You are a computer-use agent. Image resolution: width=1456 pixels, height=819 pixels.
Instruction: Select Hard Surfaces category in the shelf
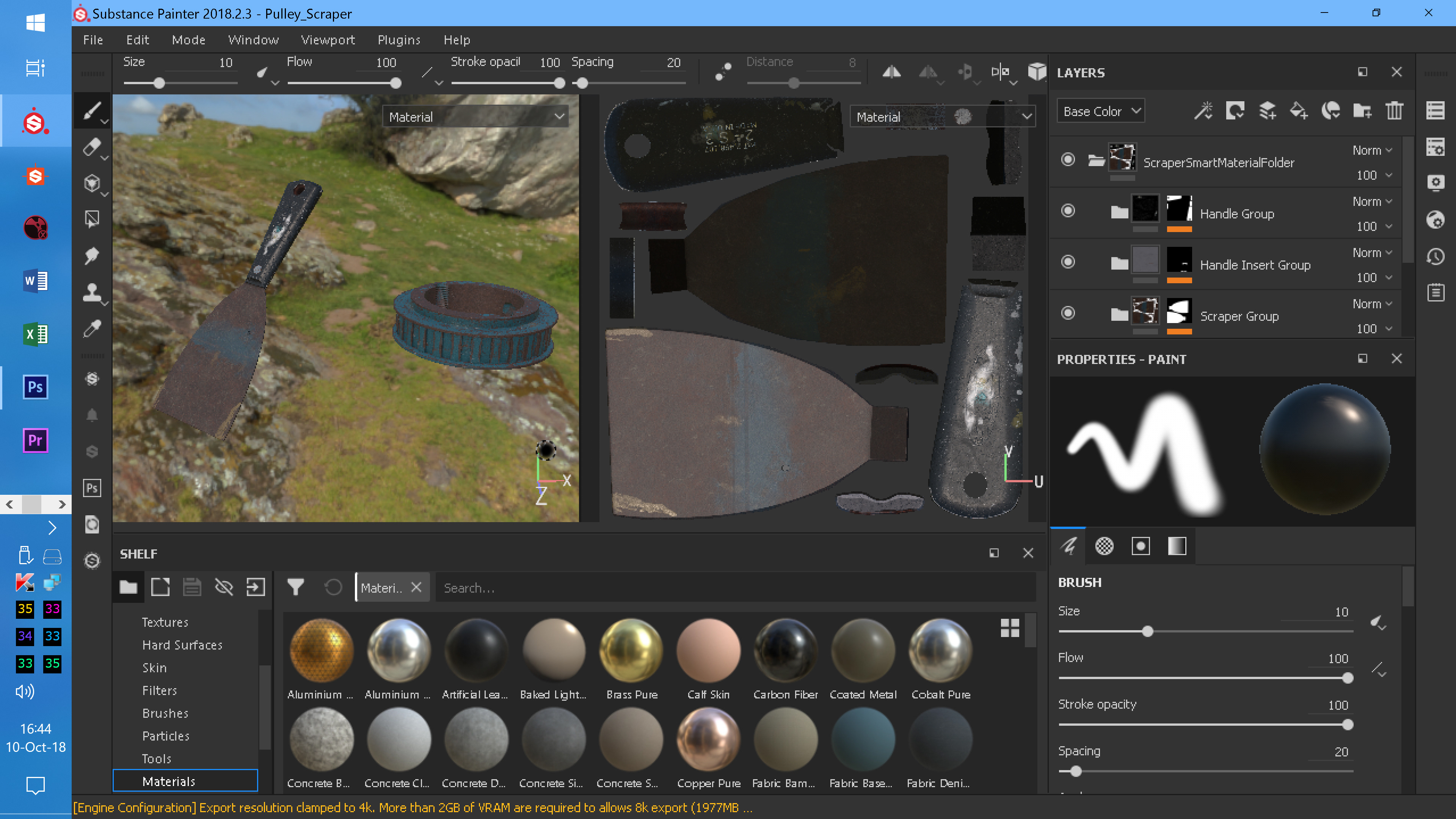[182, 645]
